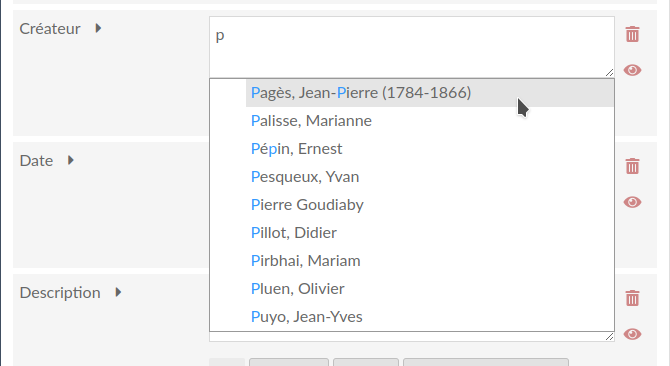The image size is (670, 366).
Task: Expand the Créateur property arrow
Action: 98,28
